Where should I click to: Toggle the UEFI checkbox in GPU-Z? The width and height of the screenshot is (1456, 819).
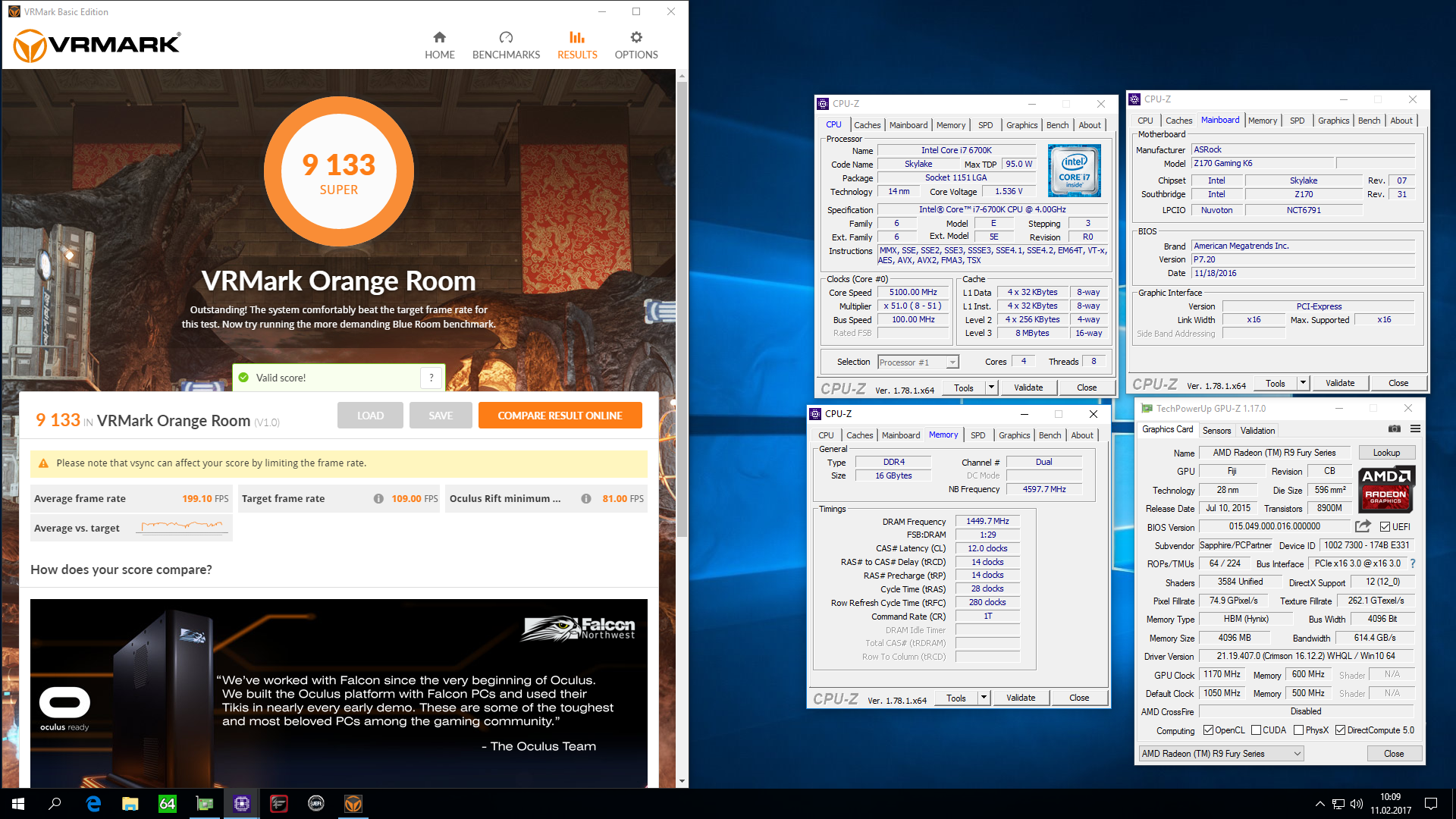(x=1385, y=526)
